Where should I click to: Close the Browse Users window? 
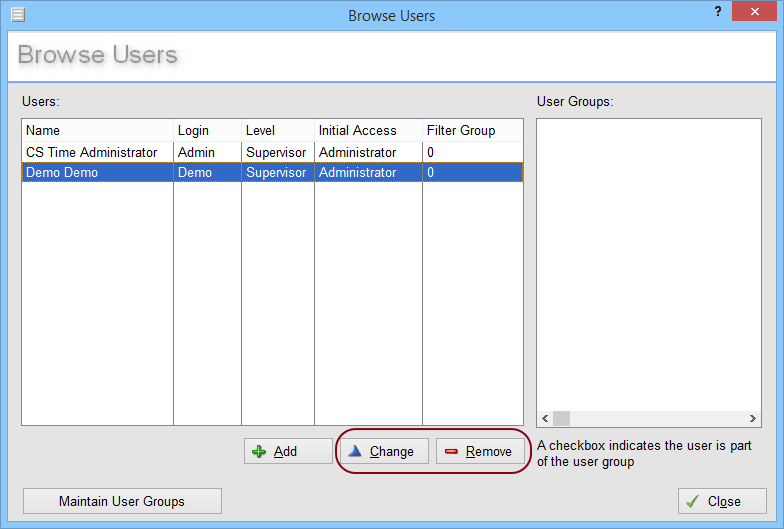pos(754,12)
